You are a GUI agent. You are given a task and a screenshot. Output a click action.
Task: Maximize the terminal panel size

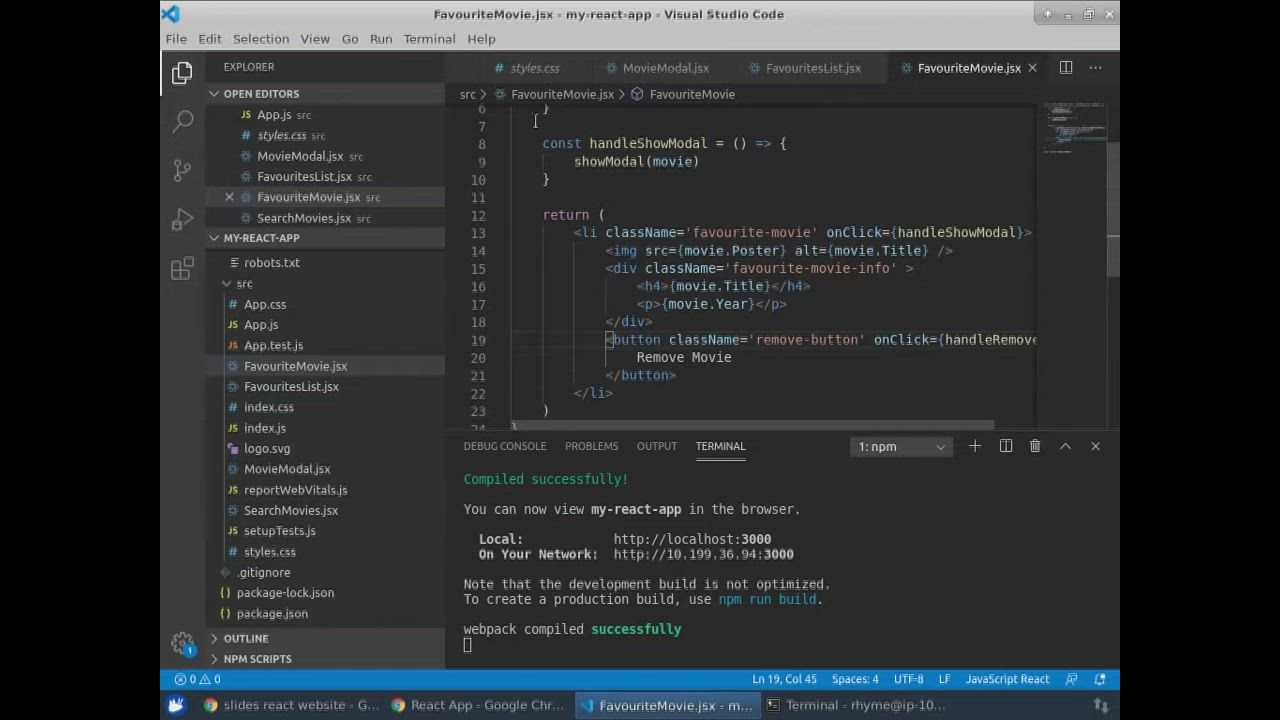click(1065, 446)
